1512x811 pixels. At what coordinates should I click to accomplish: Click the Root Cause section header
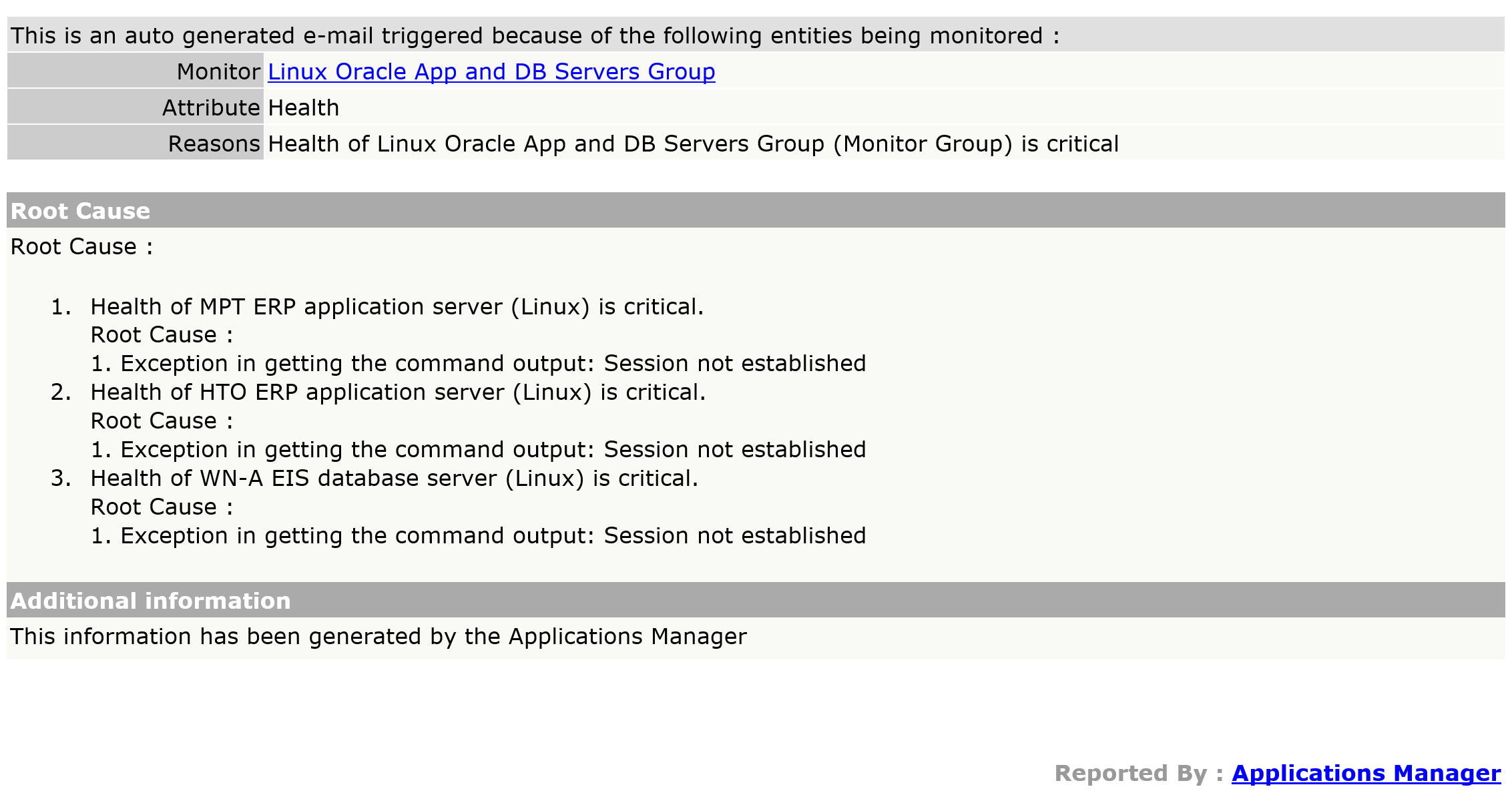click(80, 211)
